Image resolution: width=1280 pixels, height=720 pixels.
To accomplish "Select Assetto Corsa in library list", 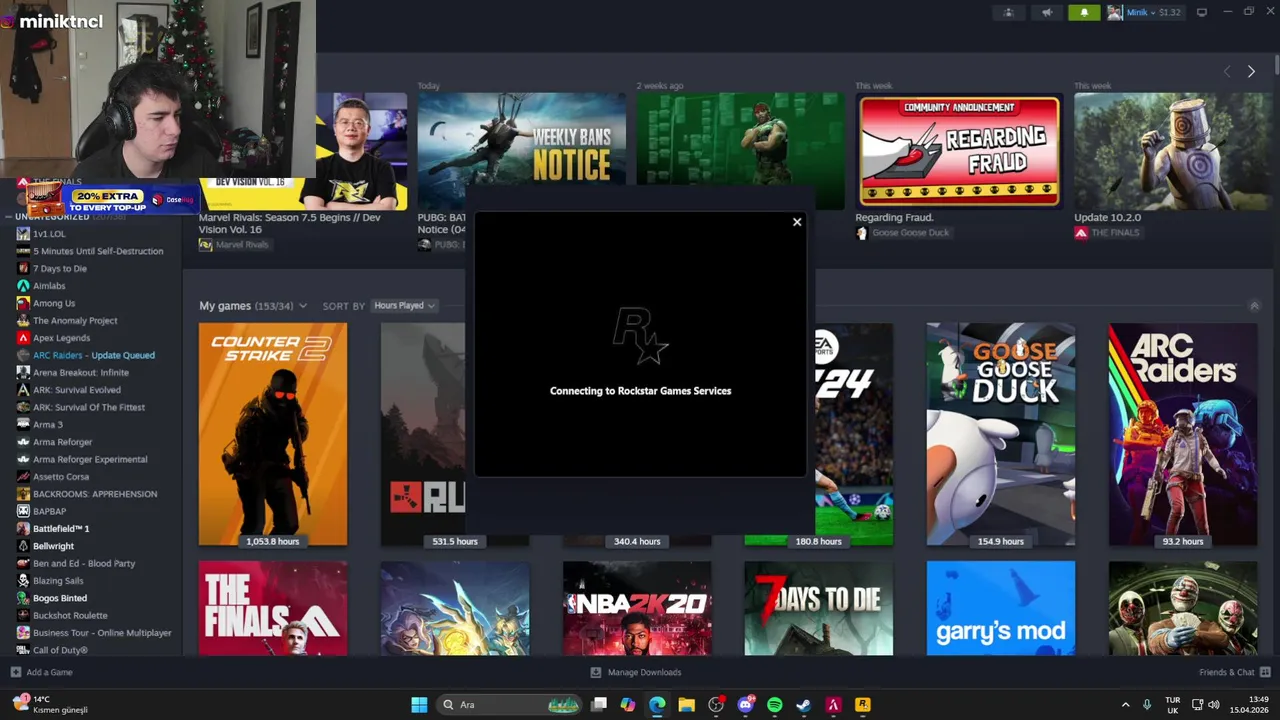I will [61, 477].
